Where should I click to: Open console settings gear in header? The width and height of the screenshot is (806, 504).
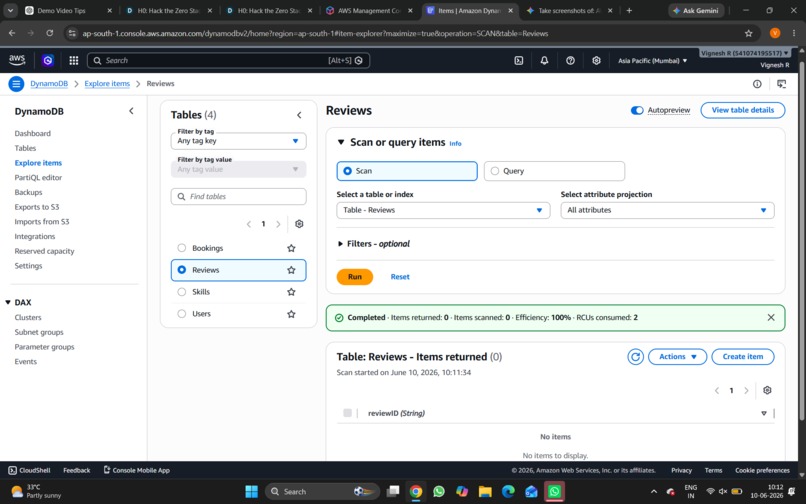coord(596,60)
